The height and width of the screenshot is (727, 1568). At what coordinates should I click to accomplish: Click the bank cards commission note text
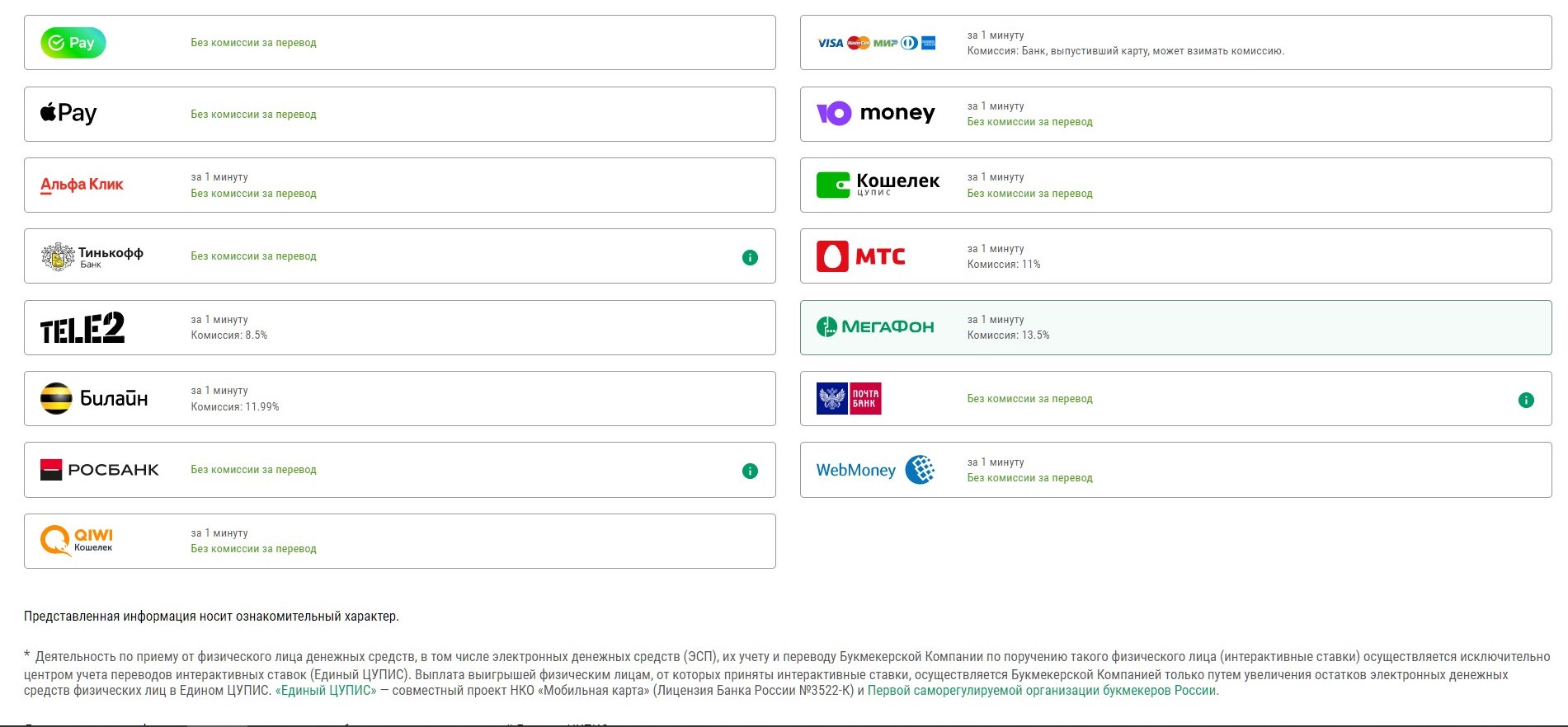1126,51
